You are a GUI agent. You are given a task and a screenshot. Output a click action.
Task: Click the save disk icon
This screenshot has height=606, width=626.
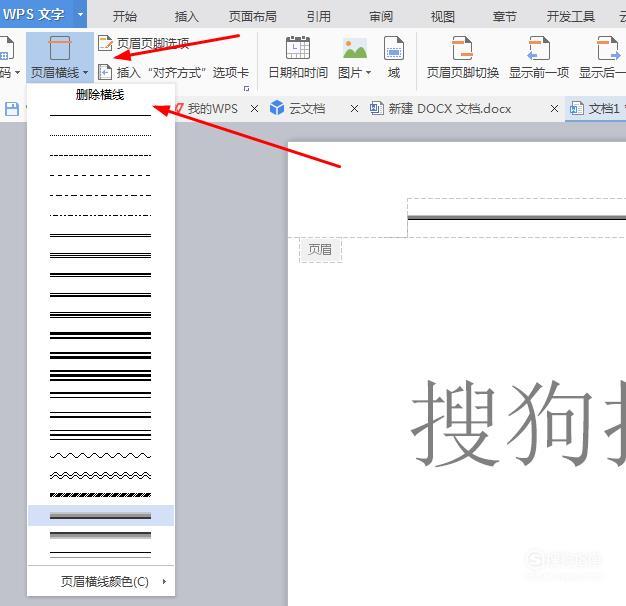12,109
